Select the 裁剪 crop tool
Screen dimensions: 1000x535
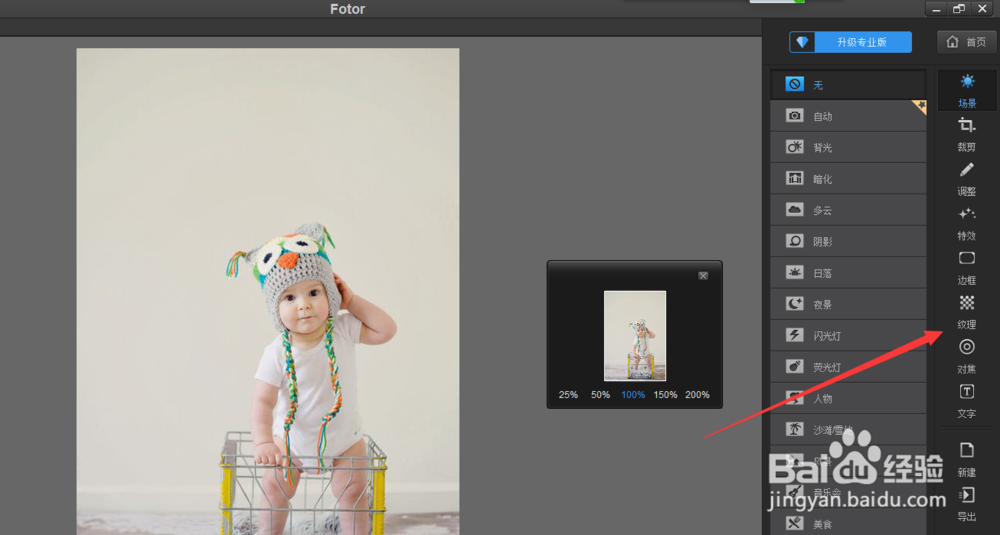(967, 131)
